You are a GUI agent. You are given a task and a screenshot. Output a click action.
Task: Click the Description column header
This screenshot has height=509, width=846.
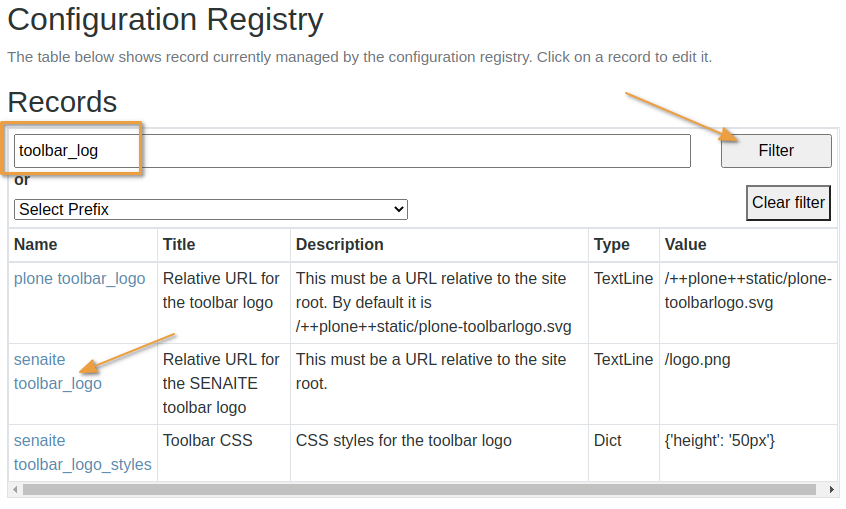339,244
